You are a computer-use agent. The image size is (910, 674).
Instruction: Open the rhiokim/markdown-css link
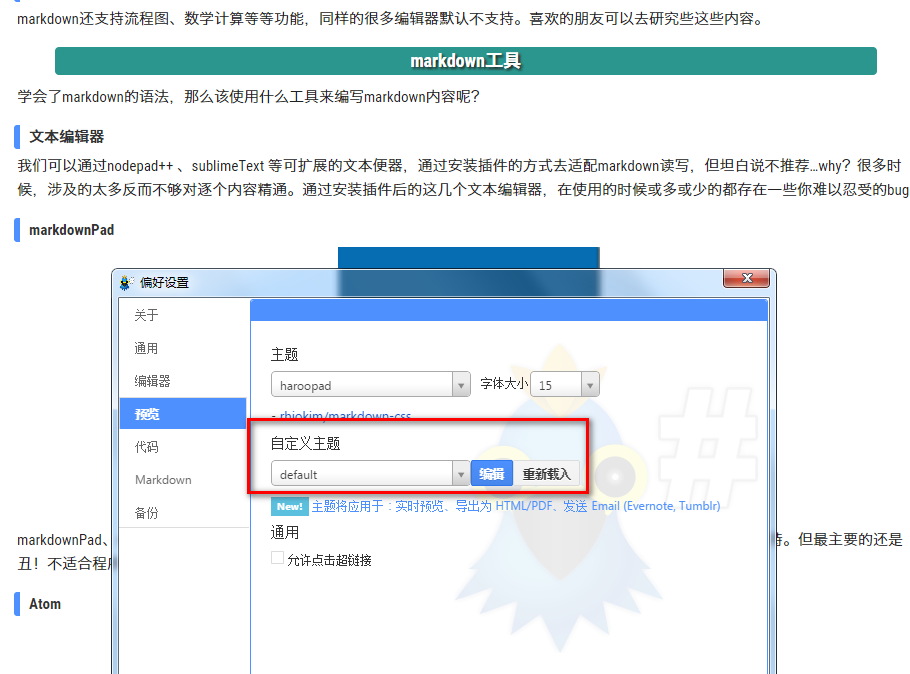tap(347, 417)
